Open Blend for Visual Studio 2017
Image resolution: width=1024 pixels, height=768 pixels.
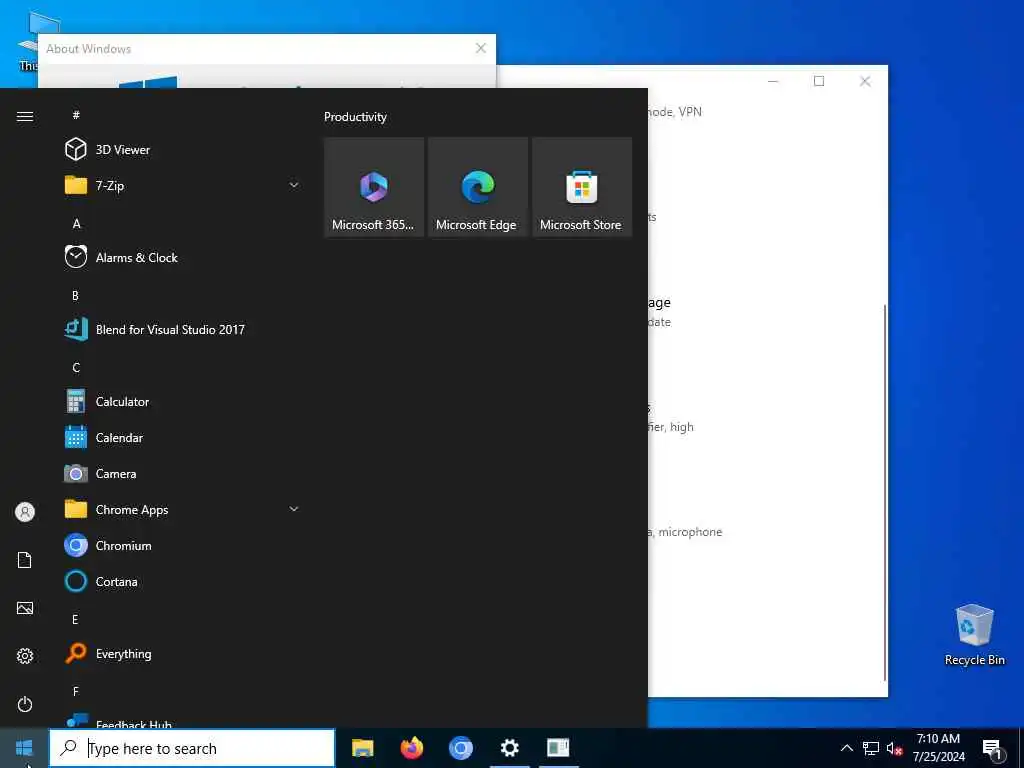[183, 329]
